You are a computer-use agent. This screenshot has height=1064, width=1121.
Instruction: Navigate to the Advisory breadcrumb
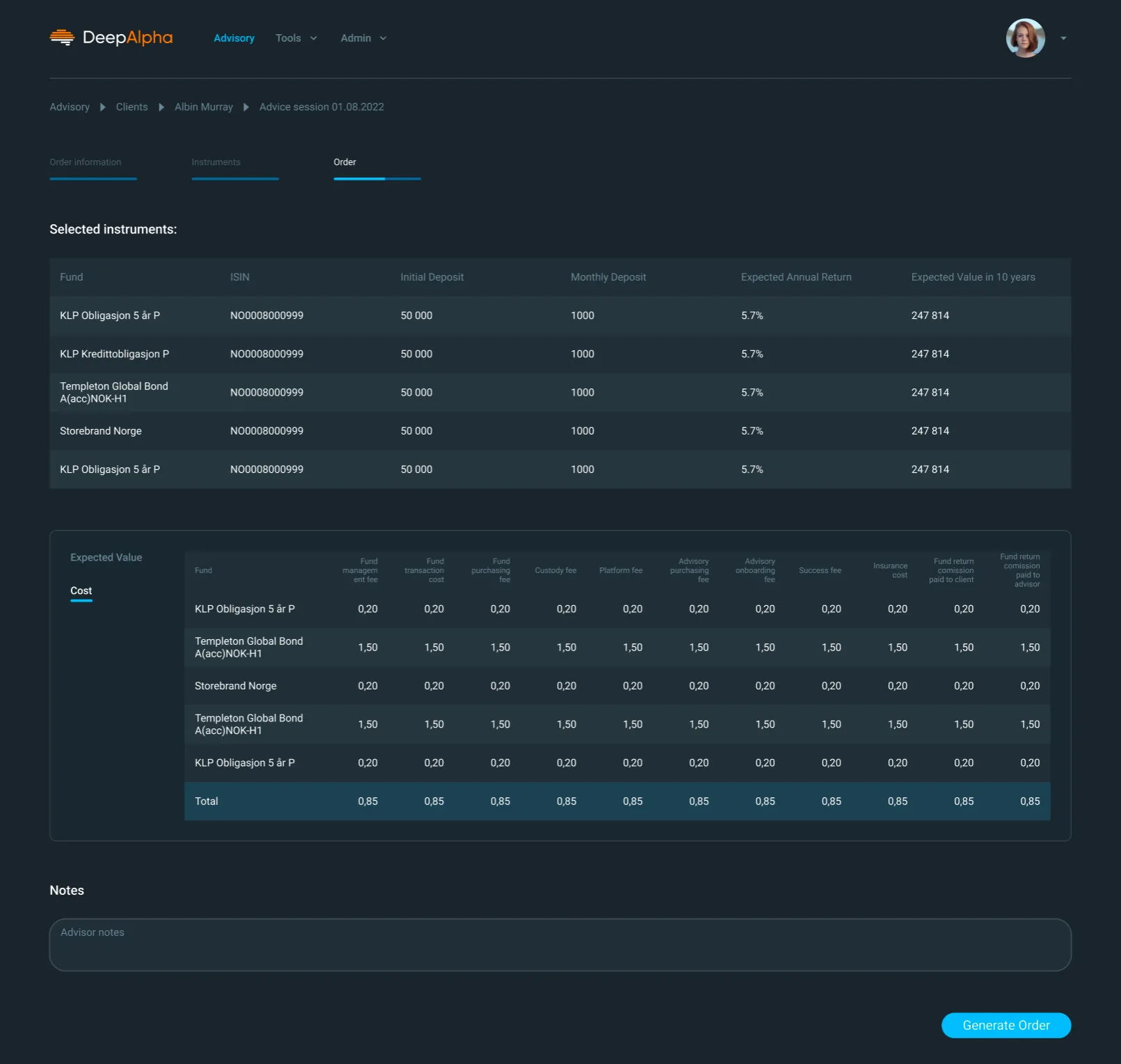click(70, 107)
